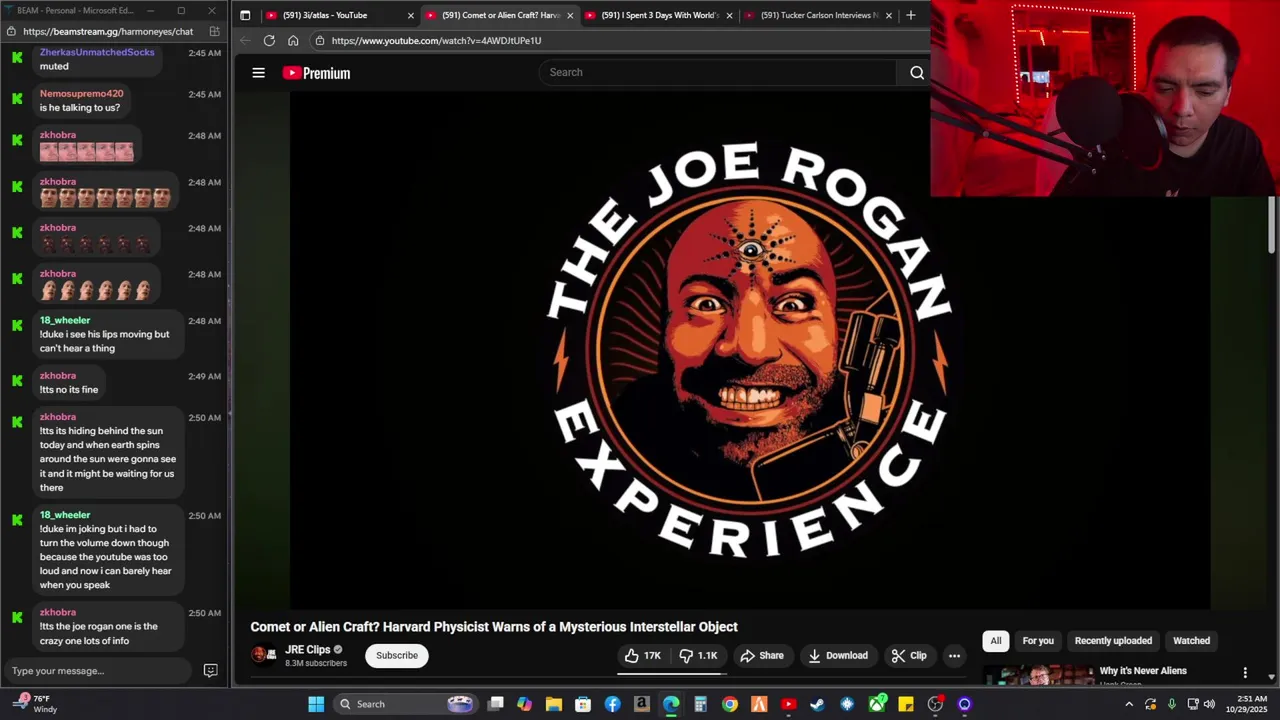
Task: Click the app-available icon in BEAM address bar
Action: pos(214,31)
